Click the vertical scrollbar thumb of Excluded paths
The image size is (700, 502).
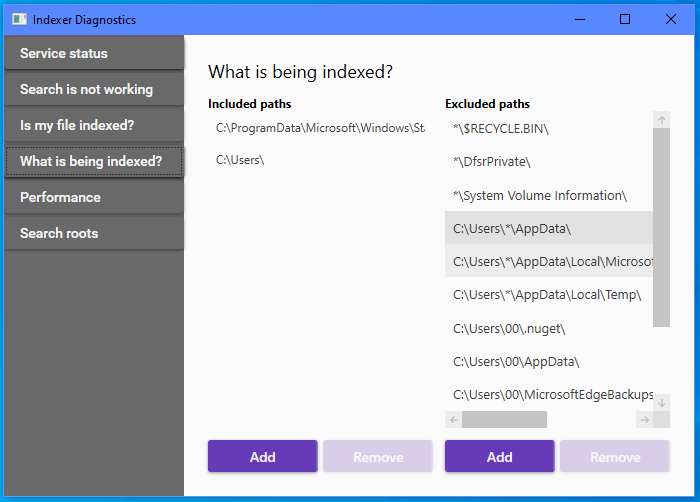point(661,227)
